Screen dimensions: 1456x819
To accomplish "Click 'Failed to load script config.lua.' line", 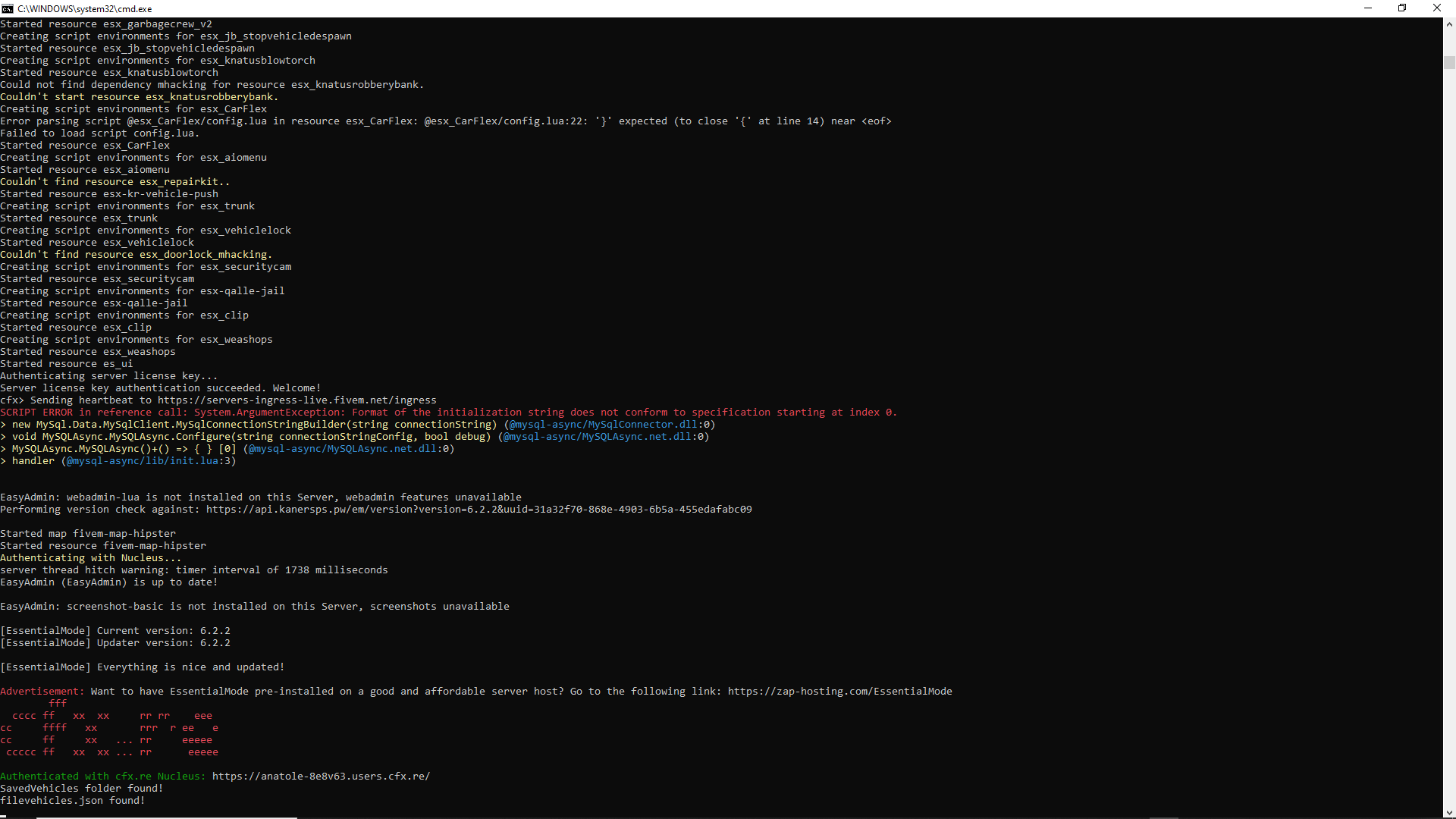I will (99, 133).
